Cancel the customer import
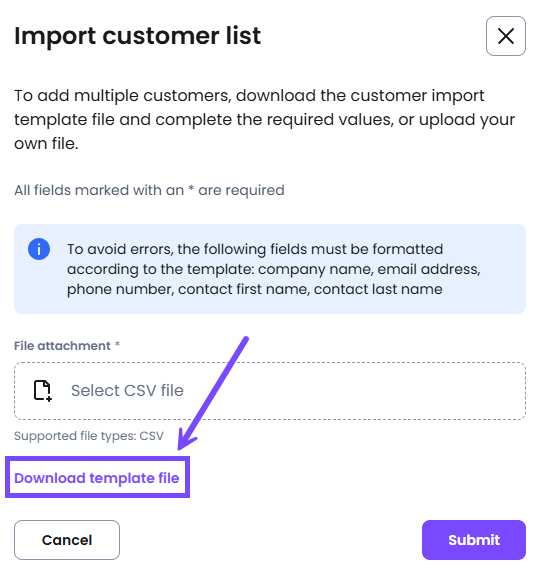The image size is (538, 574). 67,540
